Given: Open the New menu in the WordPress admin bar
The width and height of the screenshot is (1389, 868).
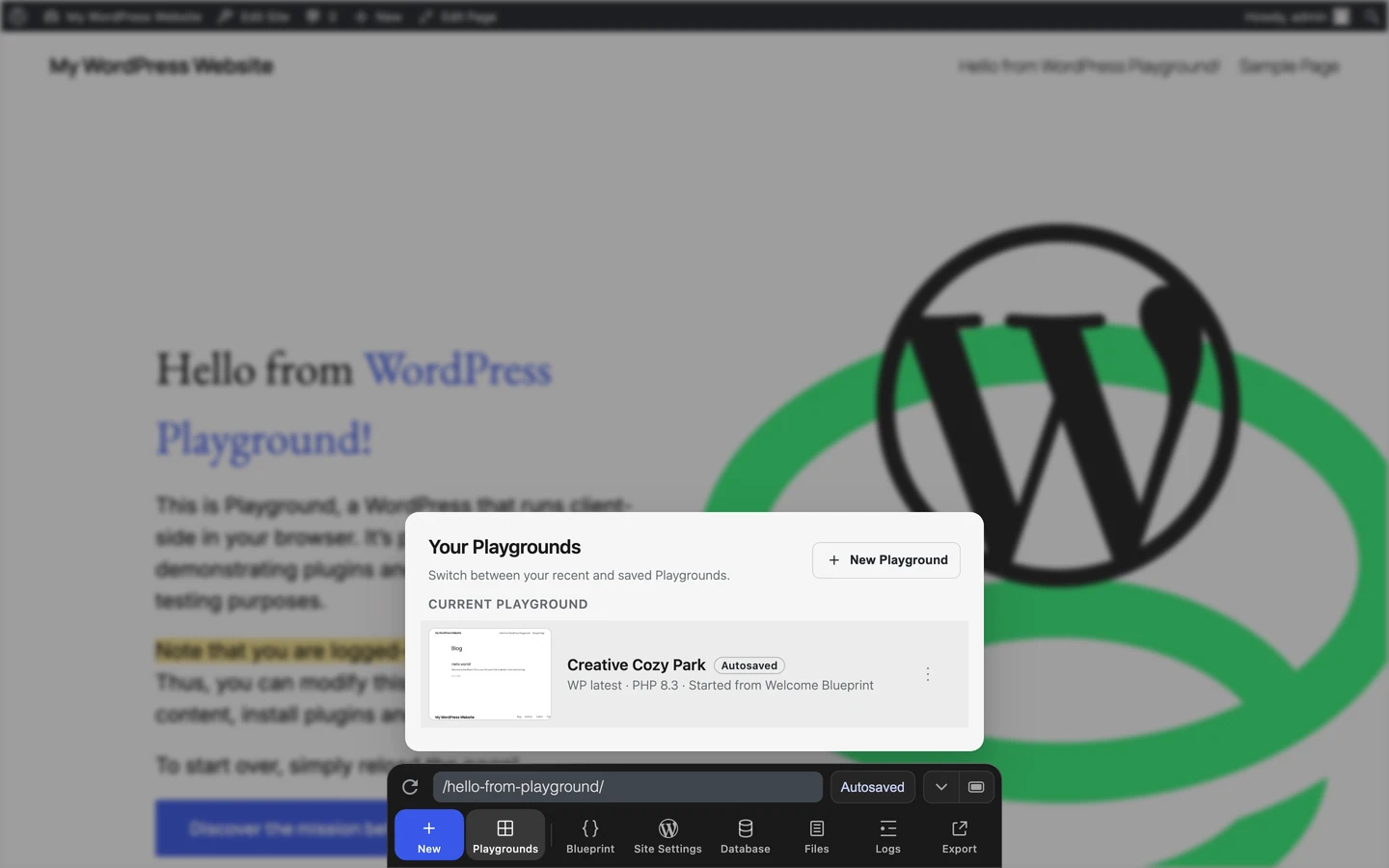Looking at the screenshot, I should tap(378, 16).
